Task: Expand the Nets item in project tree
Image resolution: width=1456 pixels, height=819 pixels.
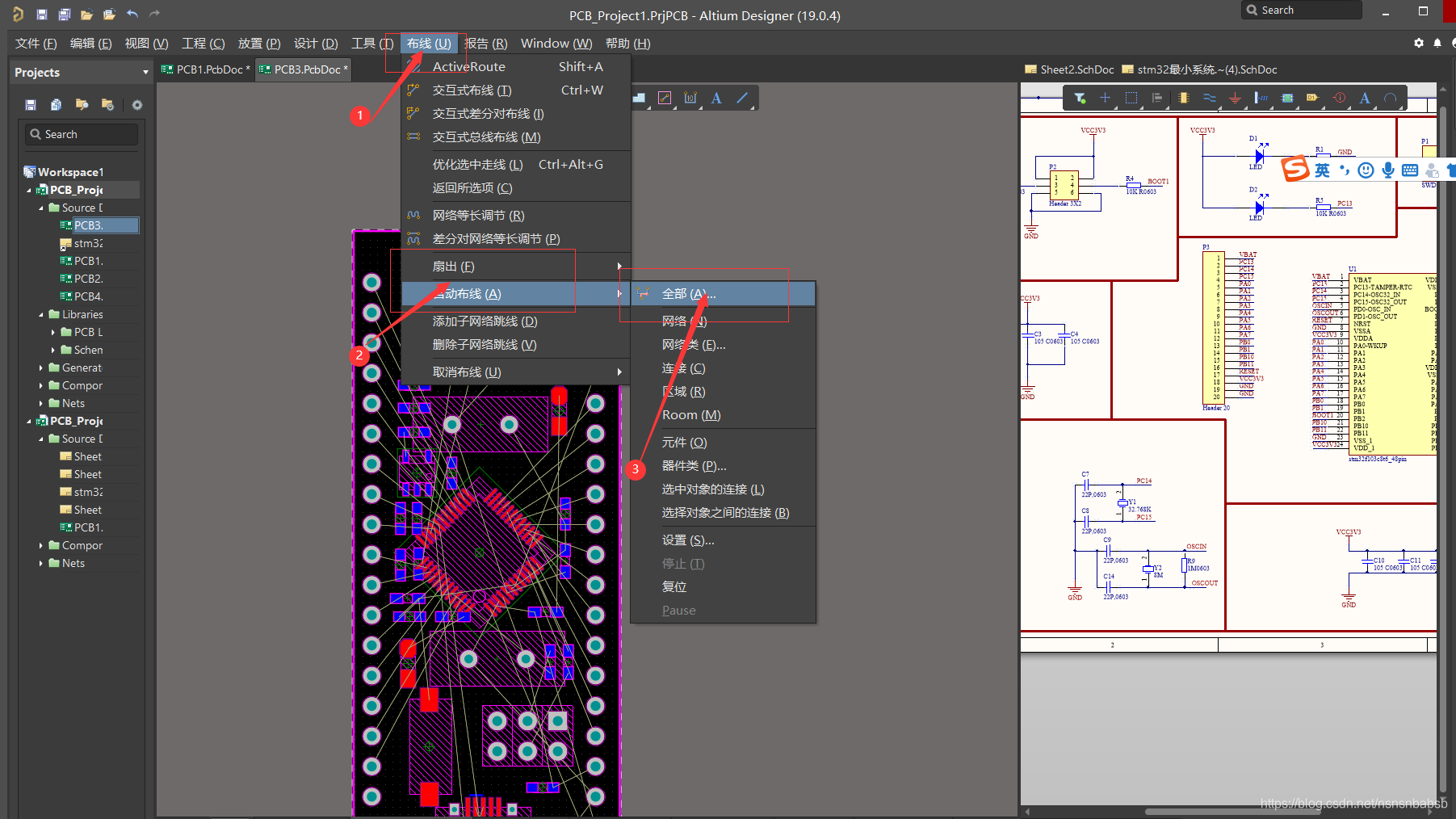Action: [40, 403]
